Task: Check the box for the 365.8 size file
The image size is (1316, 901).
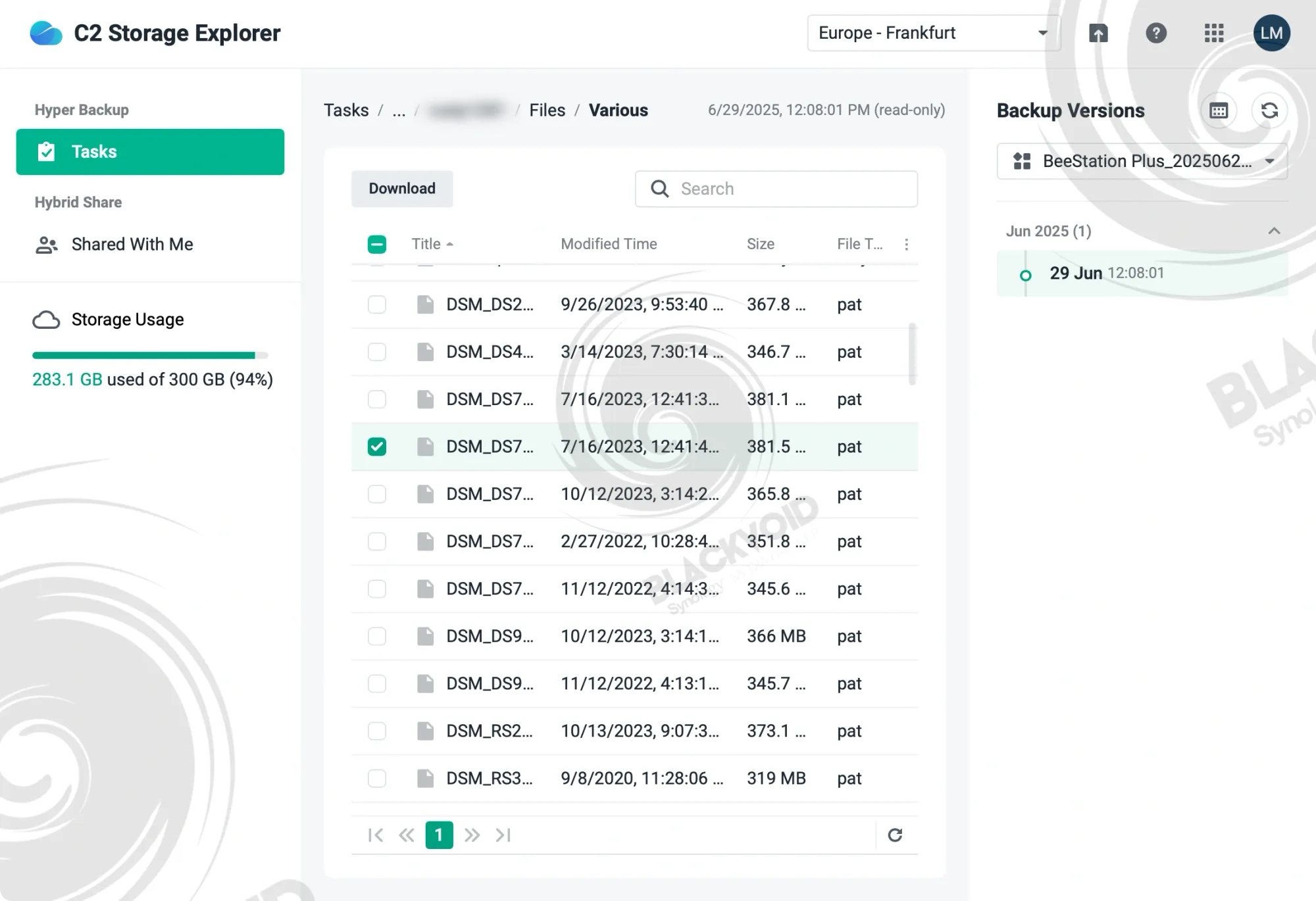Action: 377,494
